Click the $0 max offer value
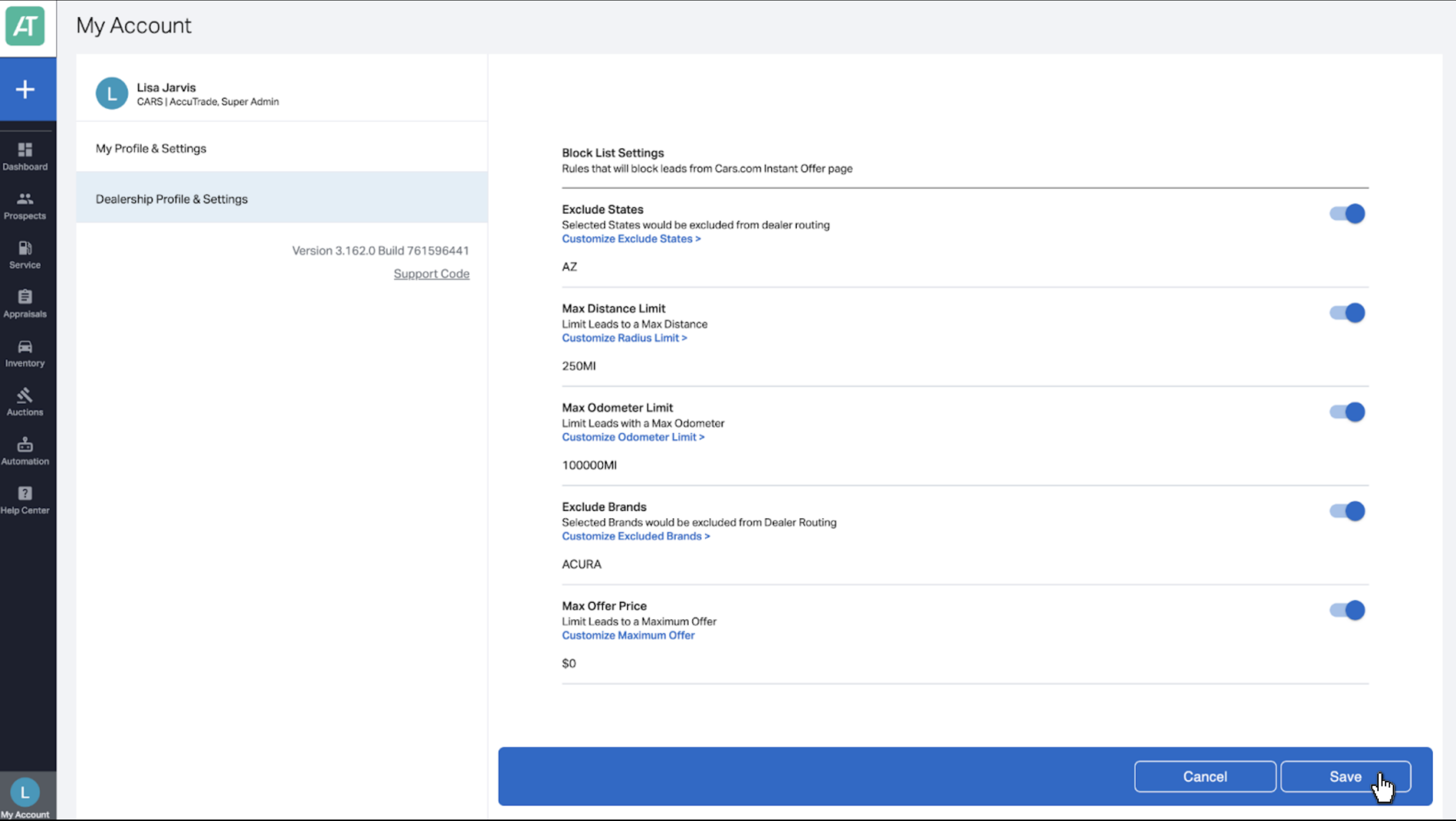 tap(569, 664)
